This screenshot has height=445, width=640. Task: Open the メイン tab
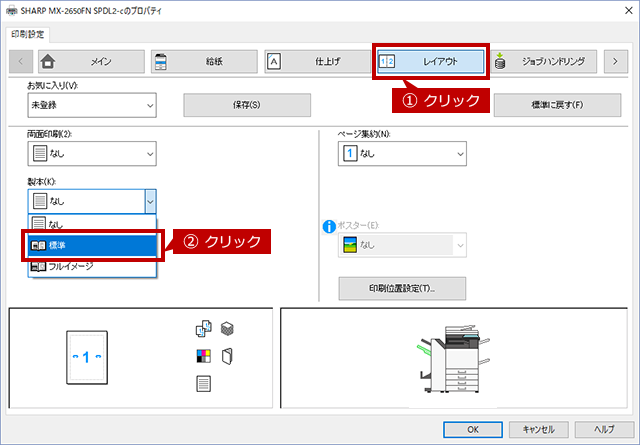pos(91,62)
